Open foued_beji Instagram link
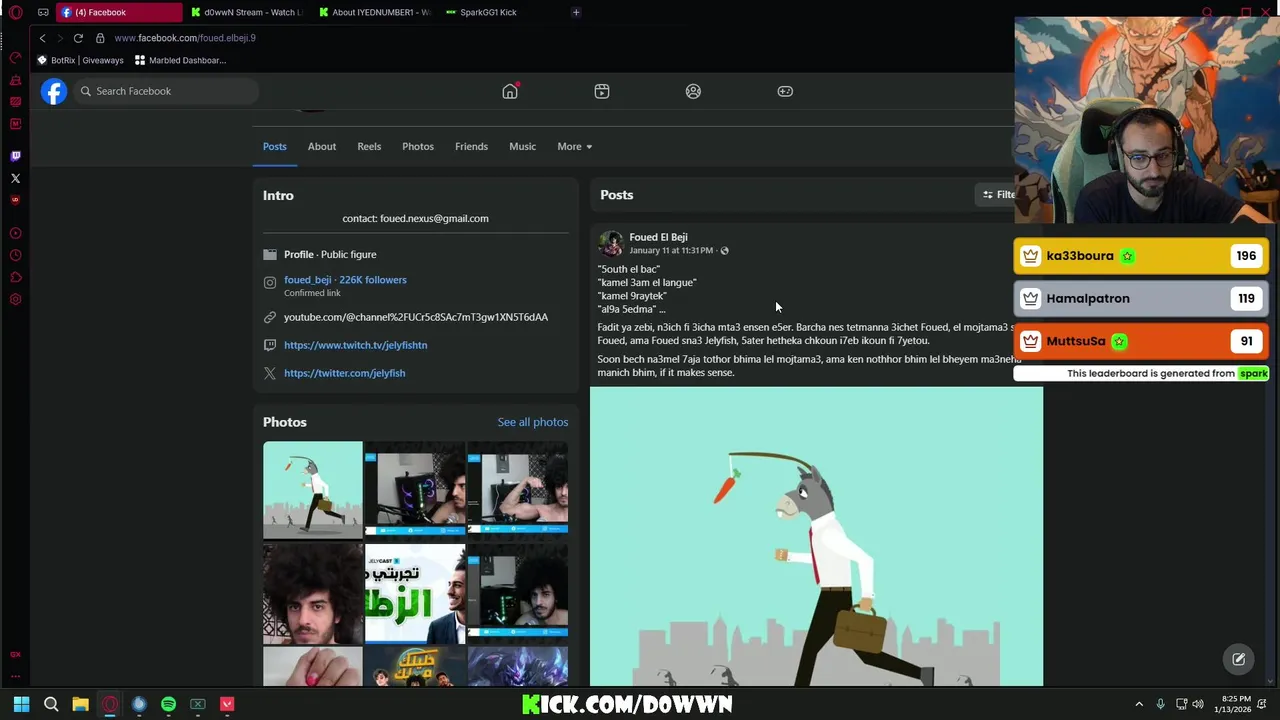 345,280
